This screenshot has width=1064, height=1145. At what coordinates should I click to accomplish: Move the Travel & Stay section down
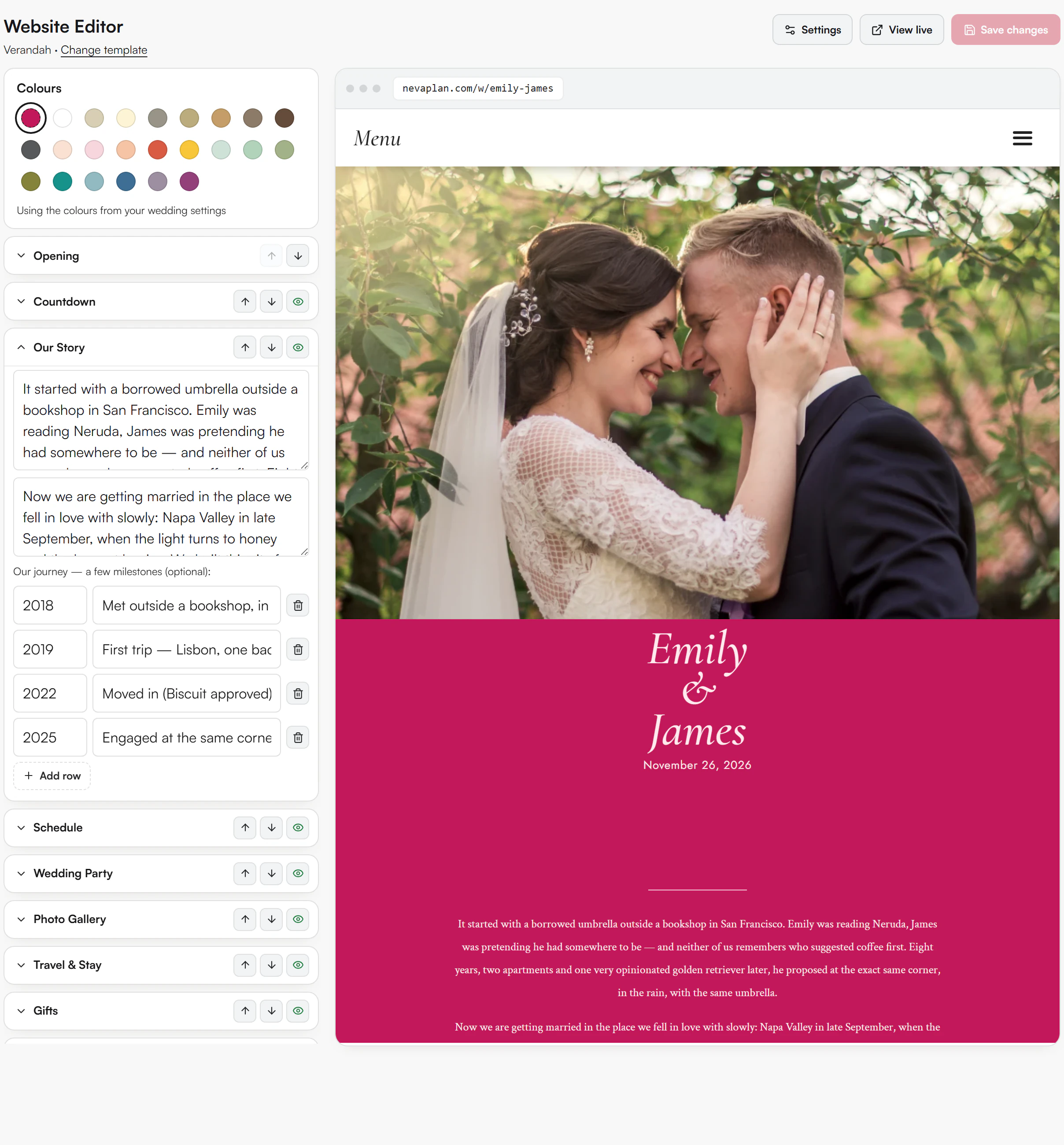coord(272,965)
